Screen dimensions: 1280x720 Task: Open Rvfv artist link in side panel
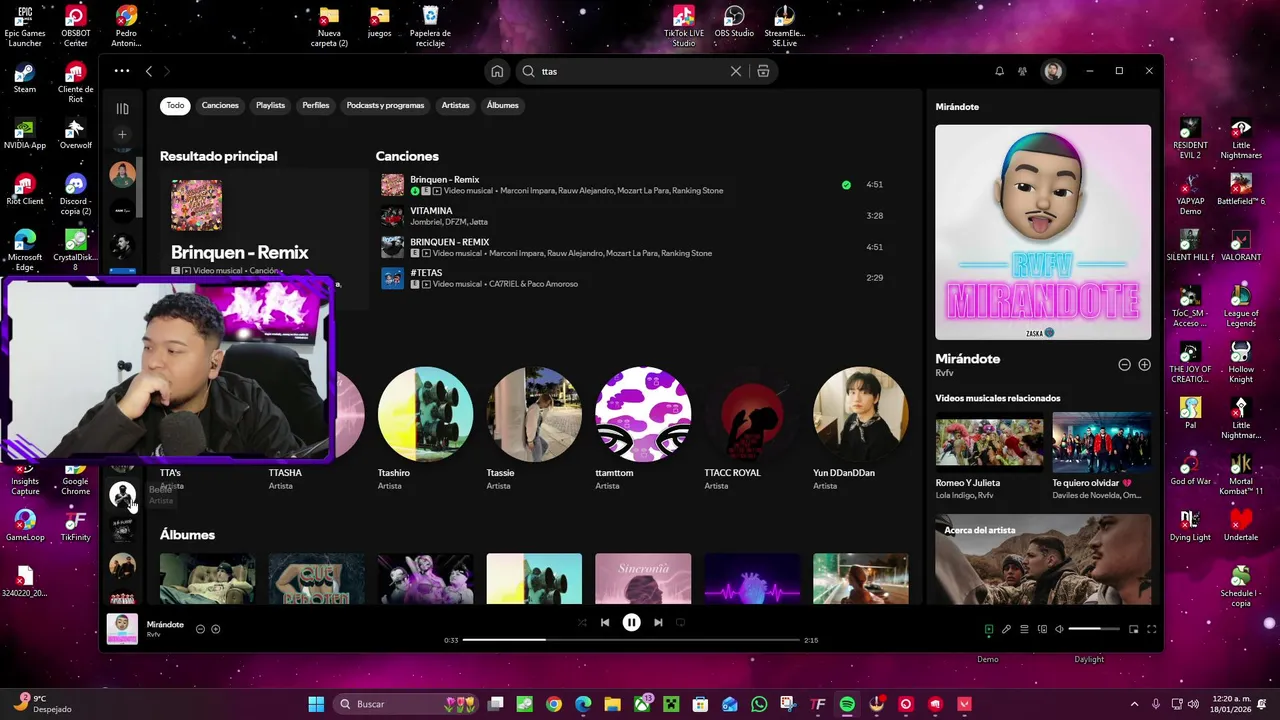[x=944, y=372]
